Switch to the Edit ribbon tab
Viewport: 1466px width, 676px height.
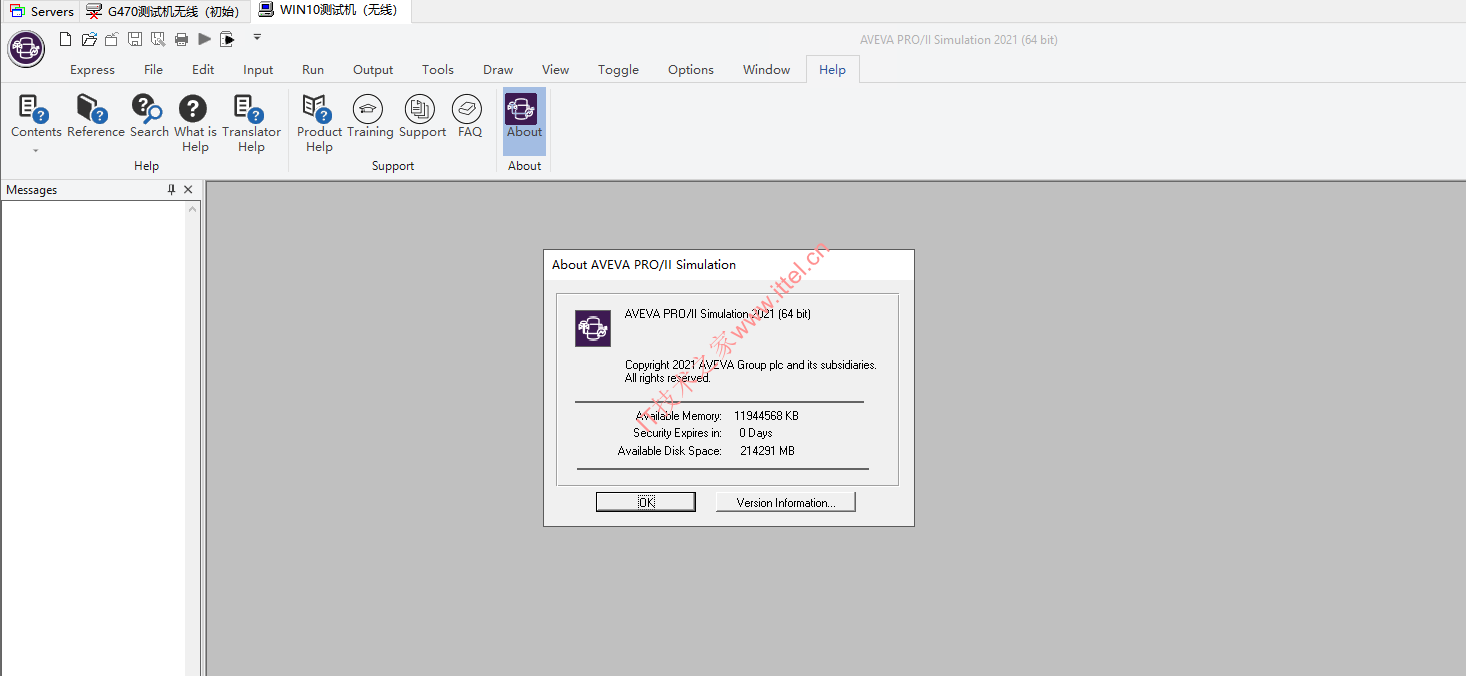click(x=203, y=70)
